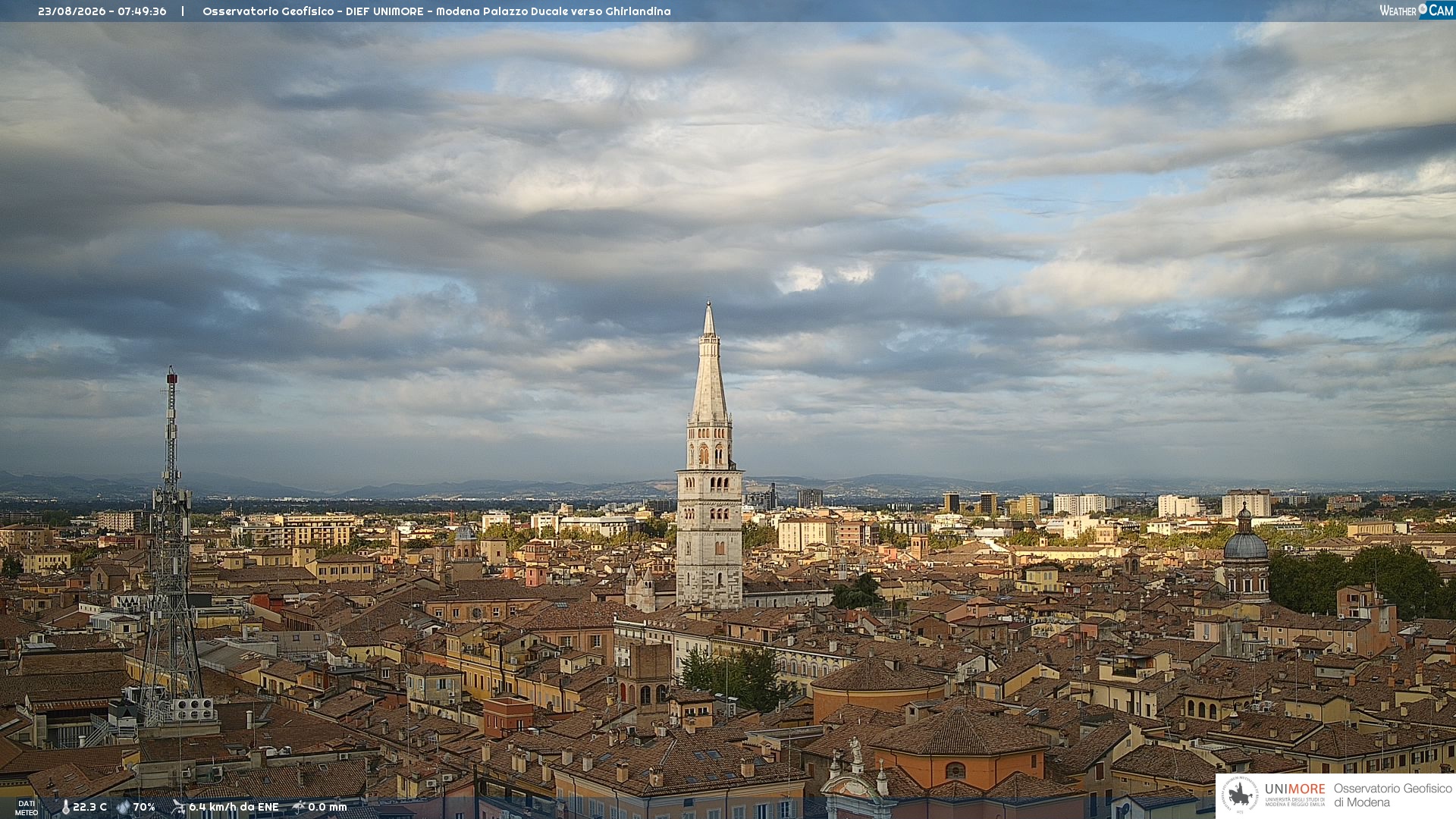Image resolution: width=1456 pixels, height=819 pixels.
Task: Click the WeatherCam lens icon
Action: [x=1423, y=10]
